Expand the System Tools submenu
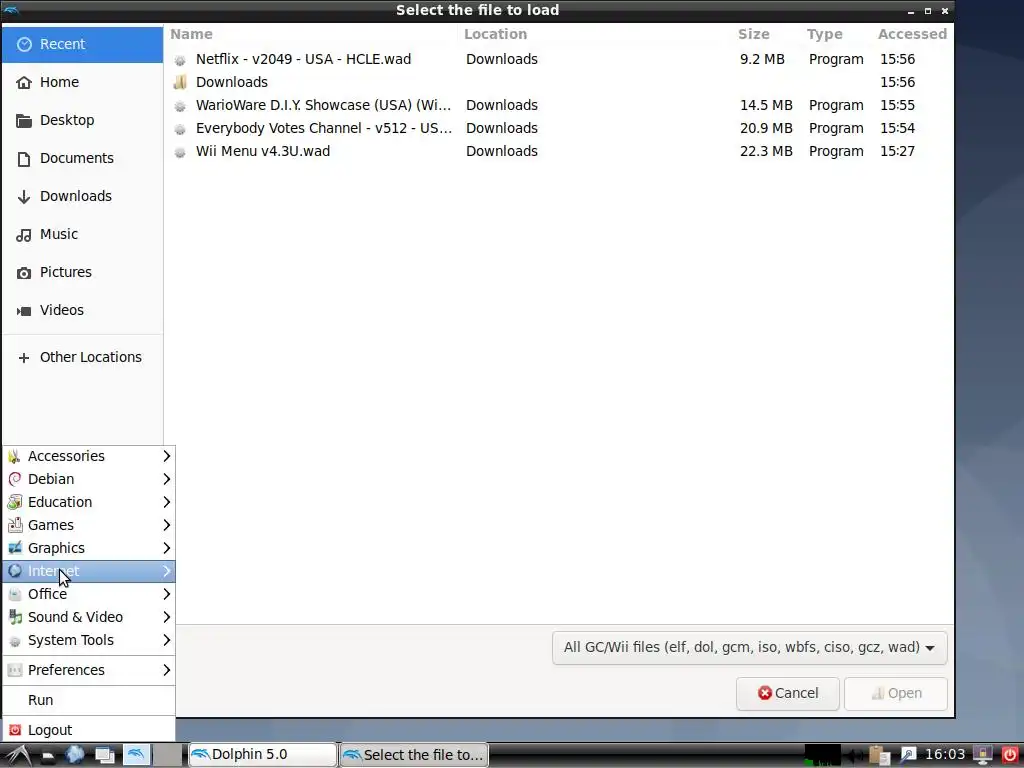 point(89,640)
